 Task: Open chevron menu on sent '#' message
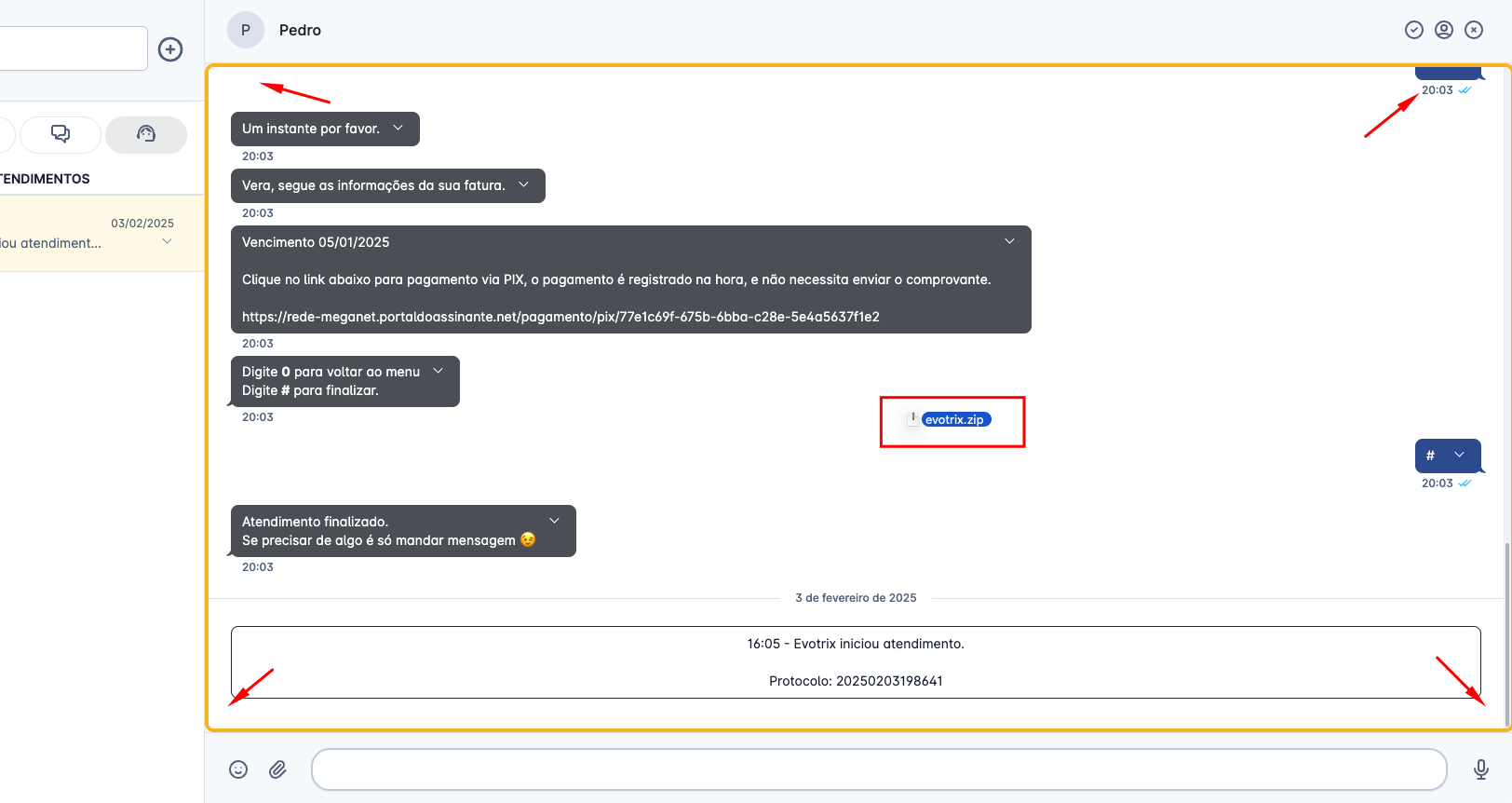coord(1459,455)
